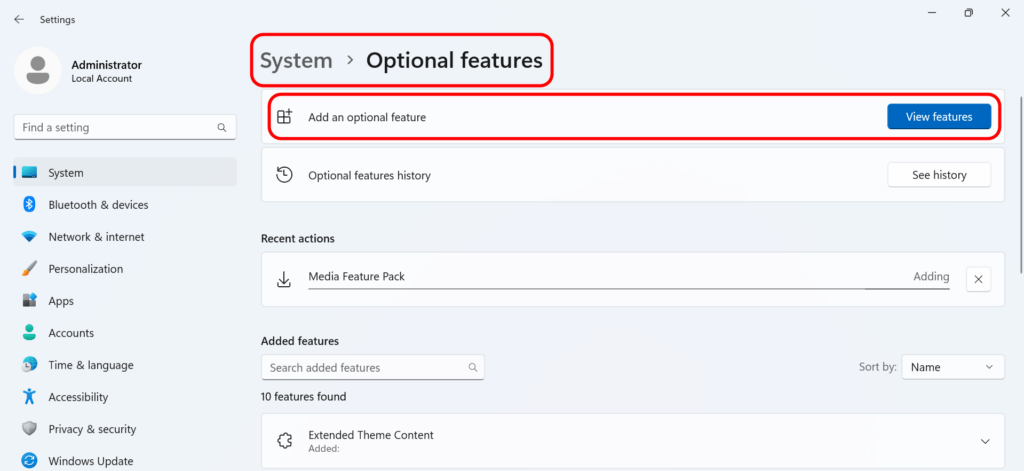1024x471 pixels.
Task: Cancel the Media Feature Pack installation
Action: click(x=978, y=279)
